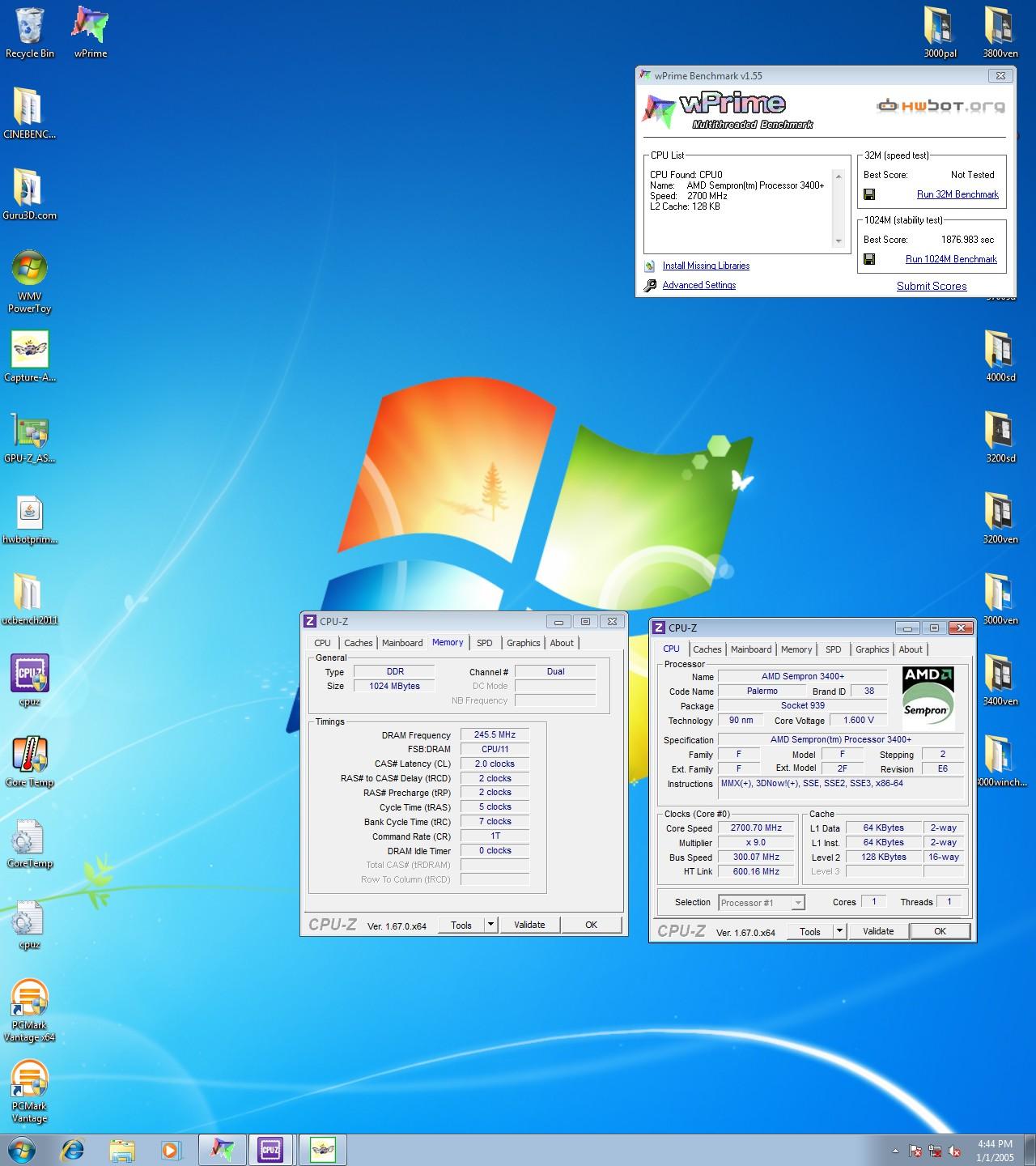Open Windows Media Player from taskbar

pos(170,1150)
